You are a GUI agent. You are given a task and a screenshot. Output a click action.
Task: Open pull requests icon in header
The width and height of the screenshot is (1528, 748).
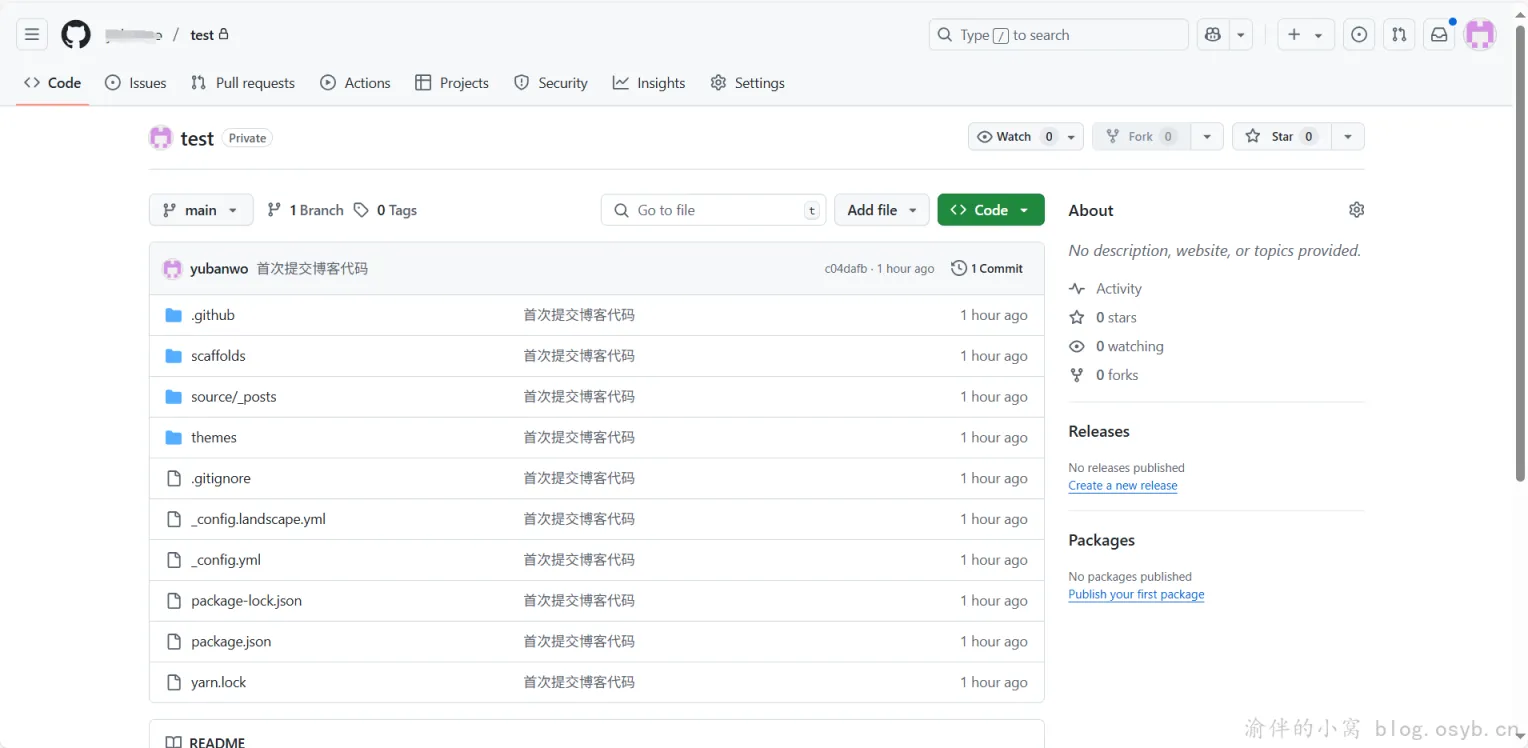(1398, 35)
